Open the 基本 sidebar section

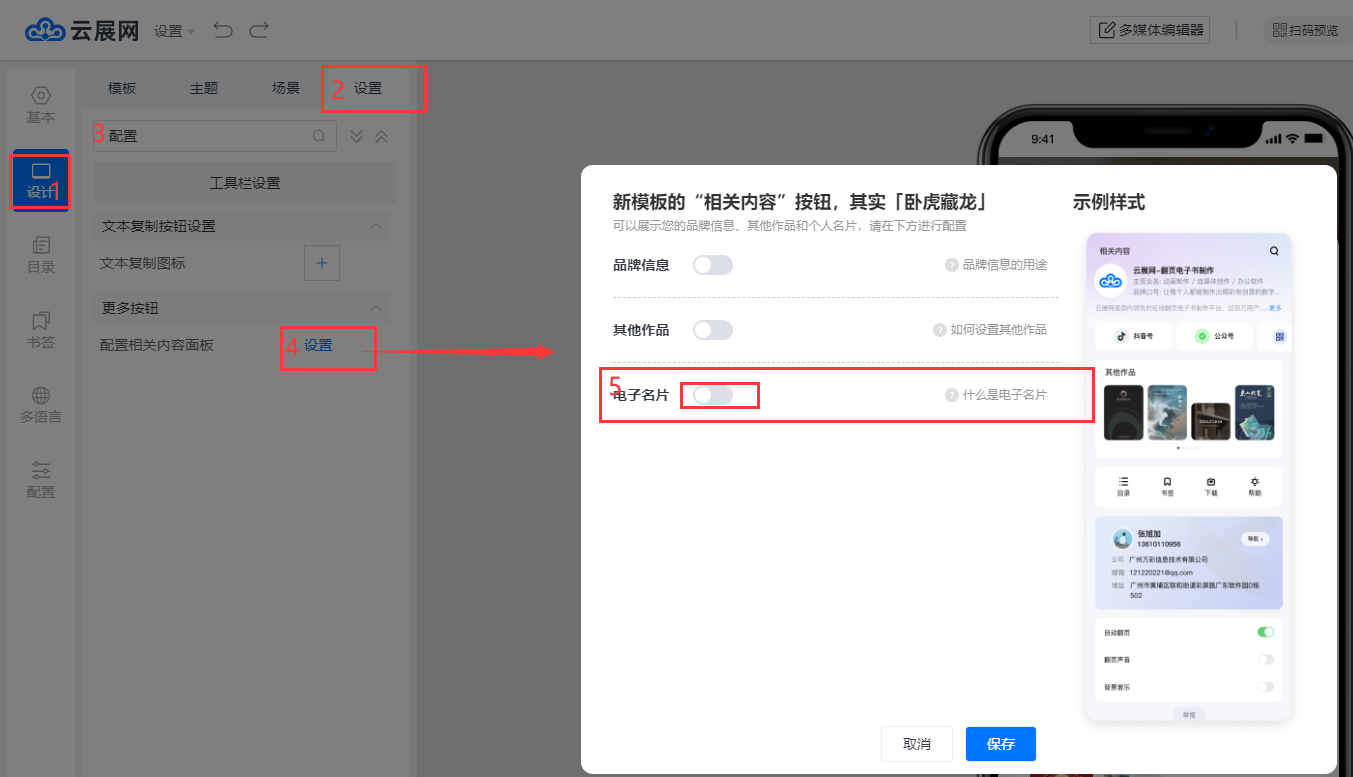click(x=41, y=105)
